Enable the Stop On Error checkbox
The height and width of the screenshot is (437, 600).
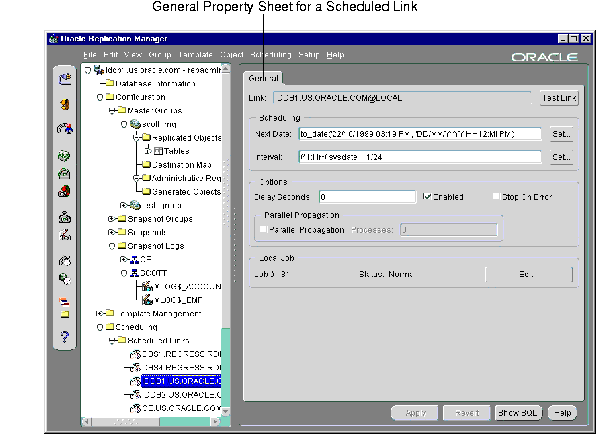pos(497,197)
